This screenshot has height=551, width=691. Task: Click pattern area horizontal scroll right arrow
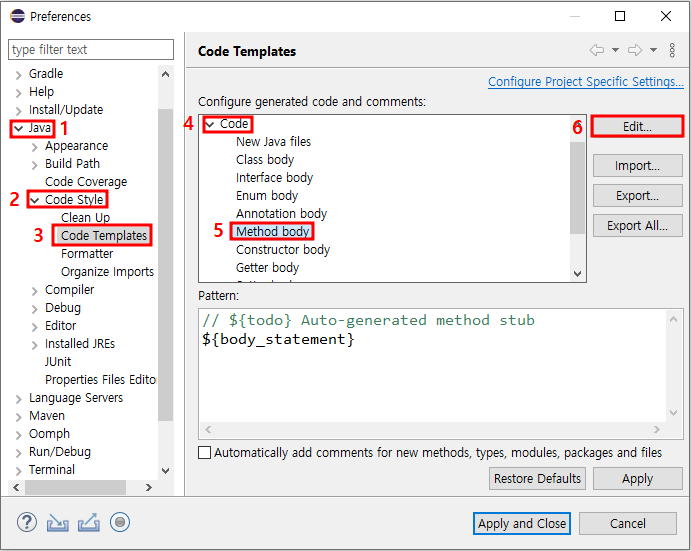657,429
